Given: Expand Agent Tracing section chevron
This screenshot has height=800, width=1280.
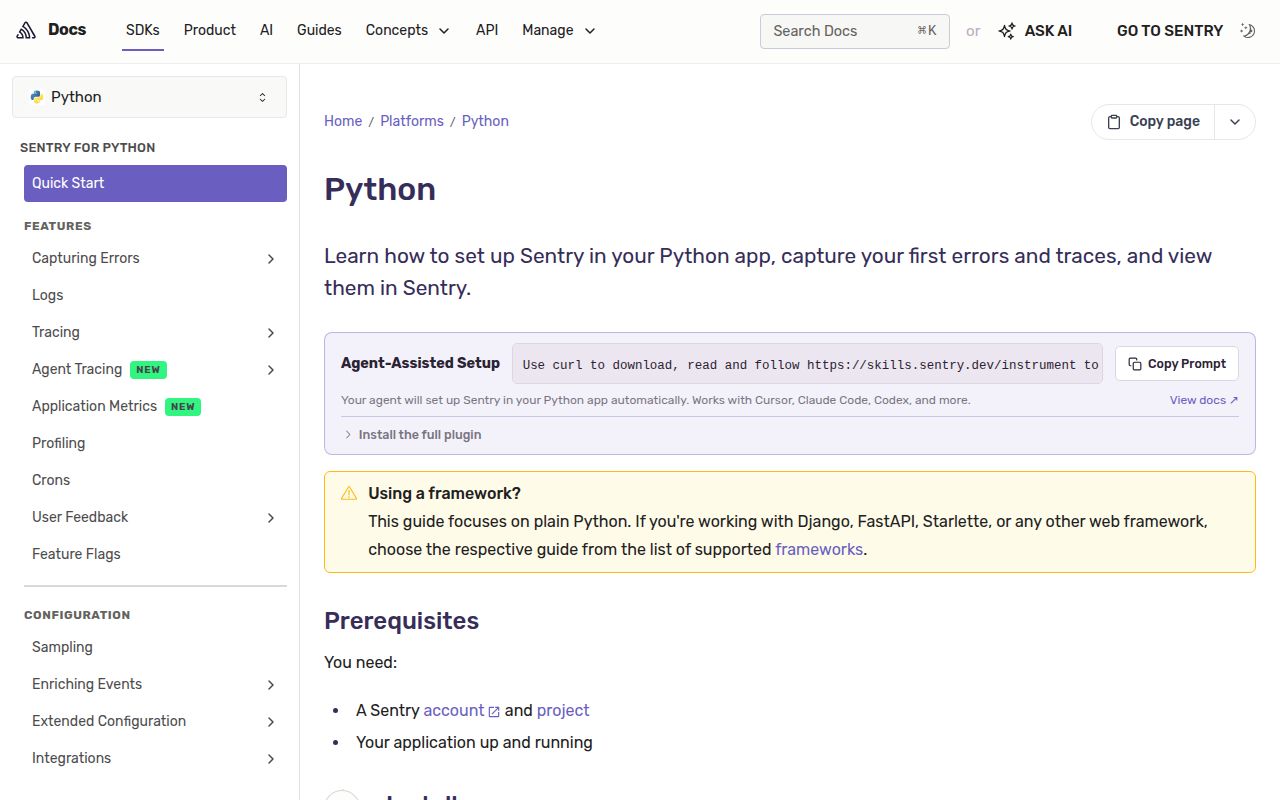Looking at the screenshot, I should (x=271, y=370).
